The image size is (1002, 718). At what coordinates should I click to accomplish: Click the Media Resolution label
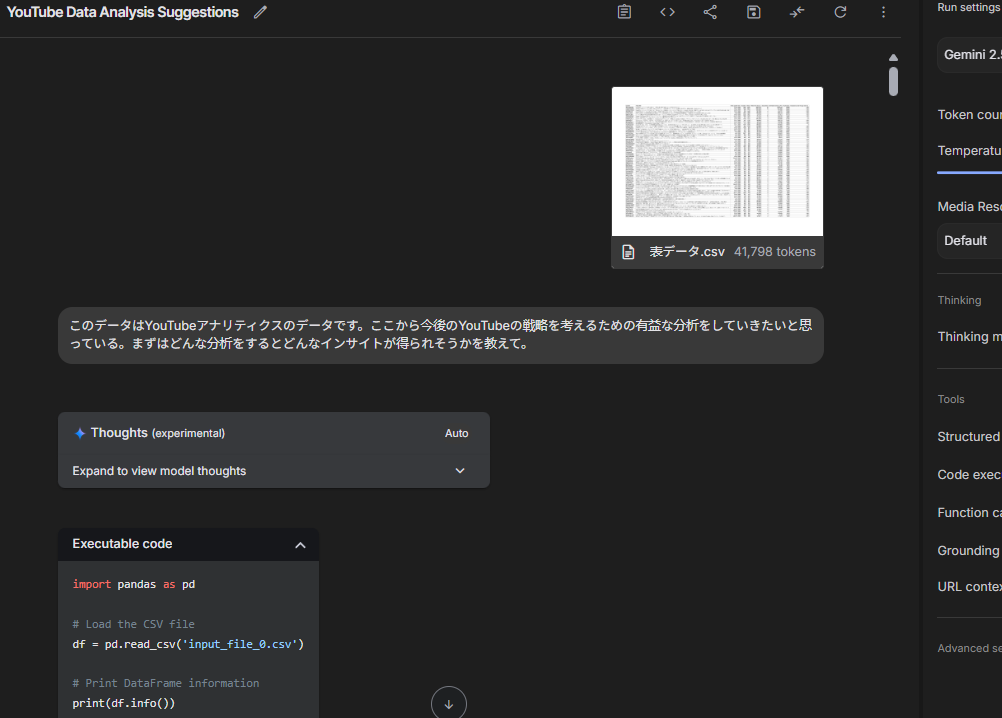[969, 206]
